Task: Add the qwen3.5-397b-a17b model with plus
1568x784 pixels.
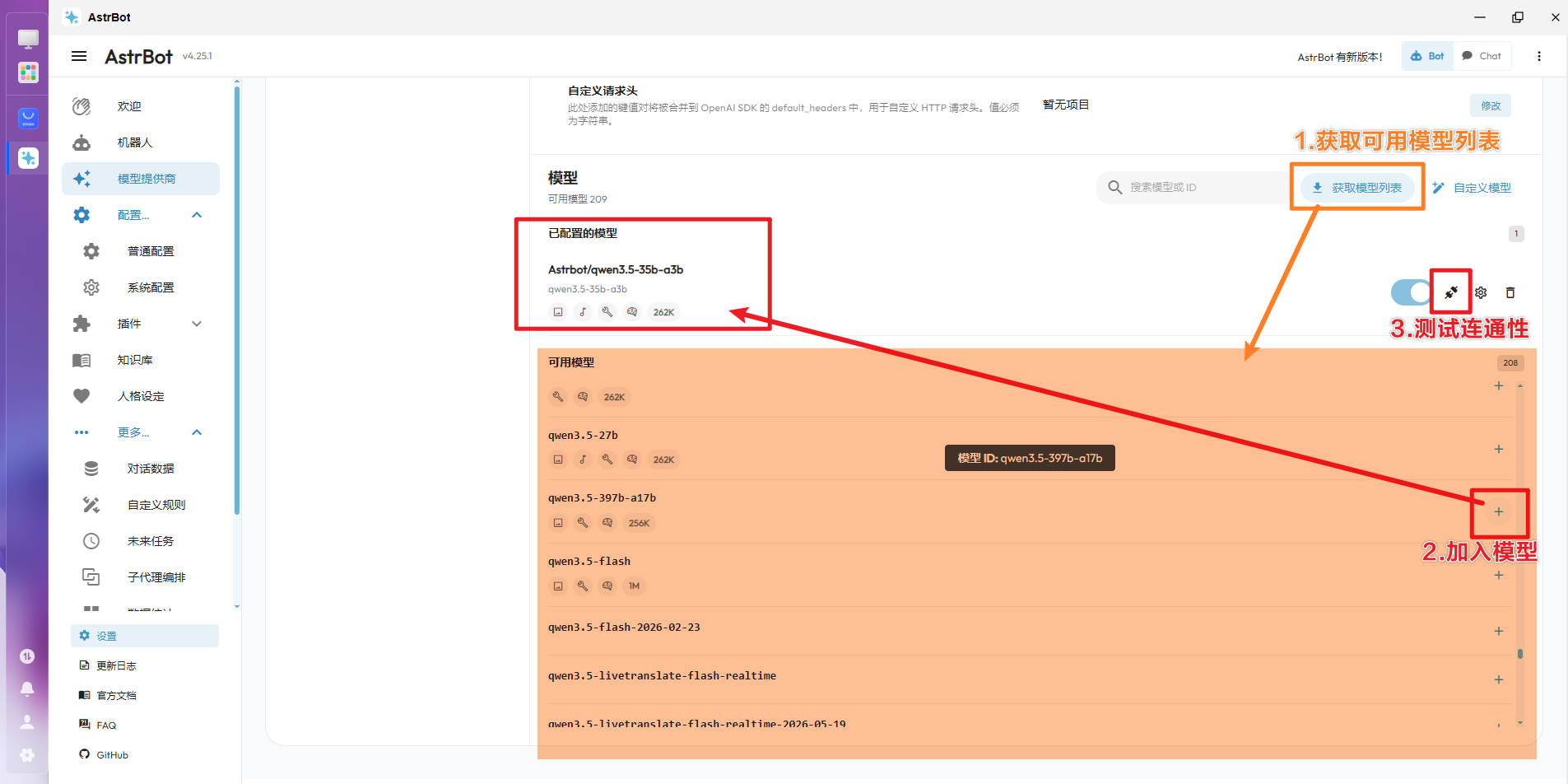Action: click(1499, 511)
